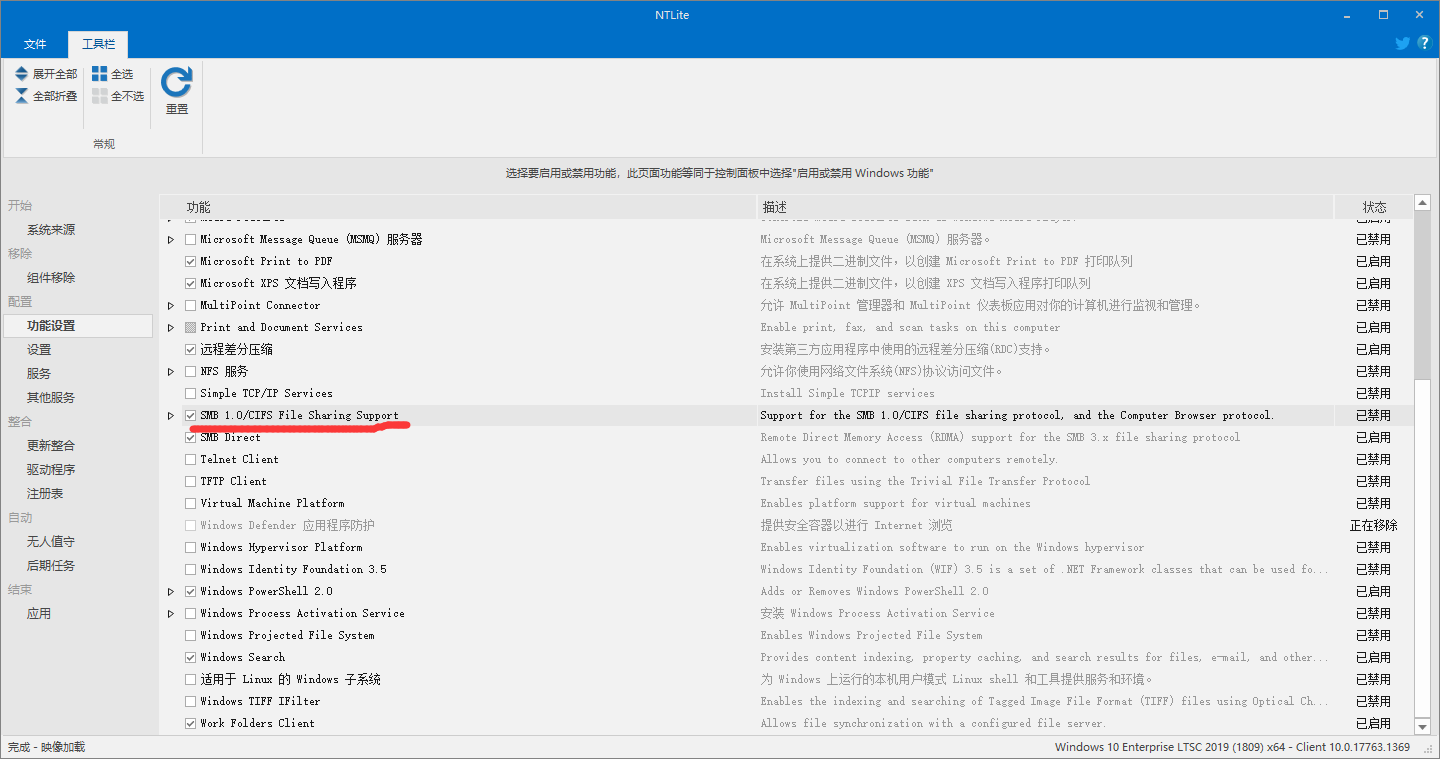Uncheck Windows Search checkbox

[x=191, y=658]
